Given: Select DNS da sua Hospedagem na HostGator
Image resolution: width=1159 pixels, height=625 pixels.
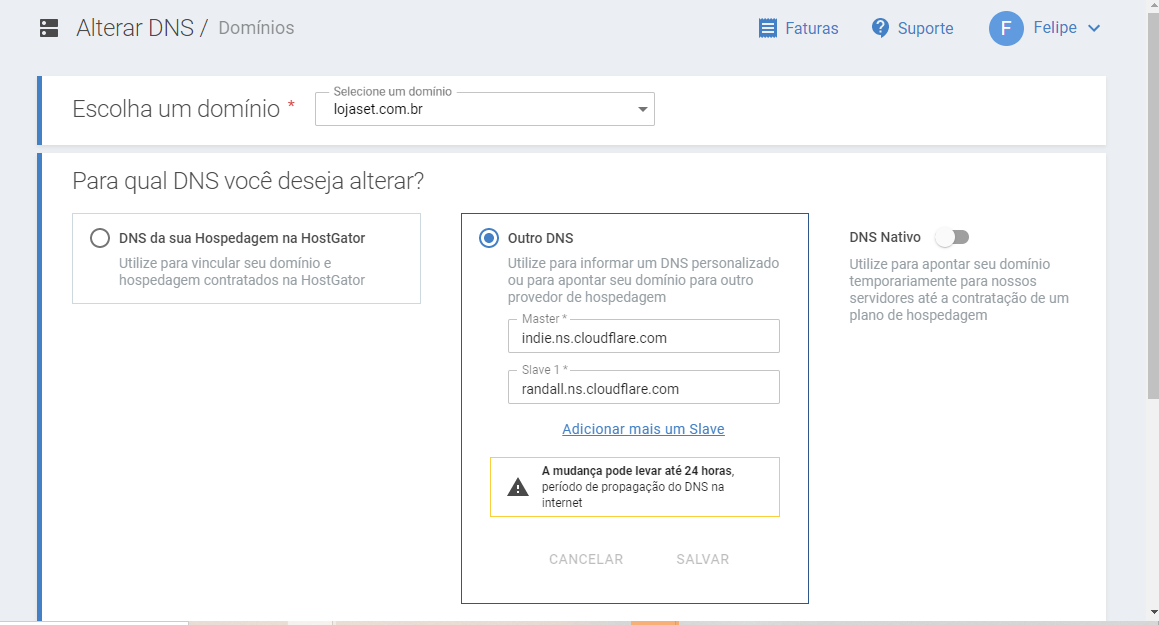Looking at the screenshot, I should (100, 238).
